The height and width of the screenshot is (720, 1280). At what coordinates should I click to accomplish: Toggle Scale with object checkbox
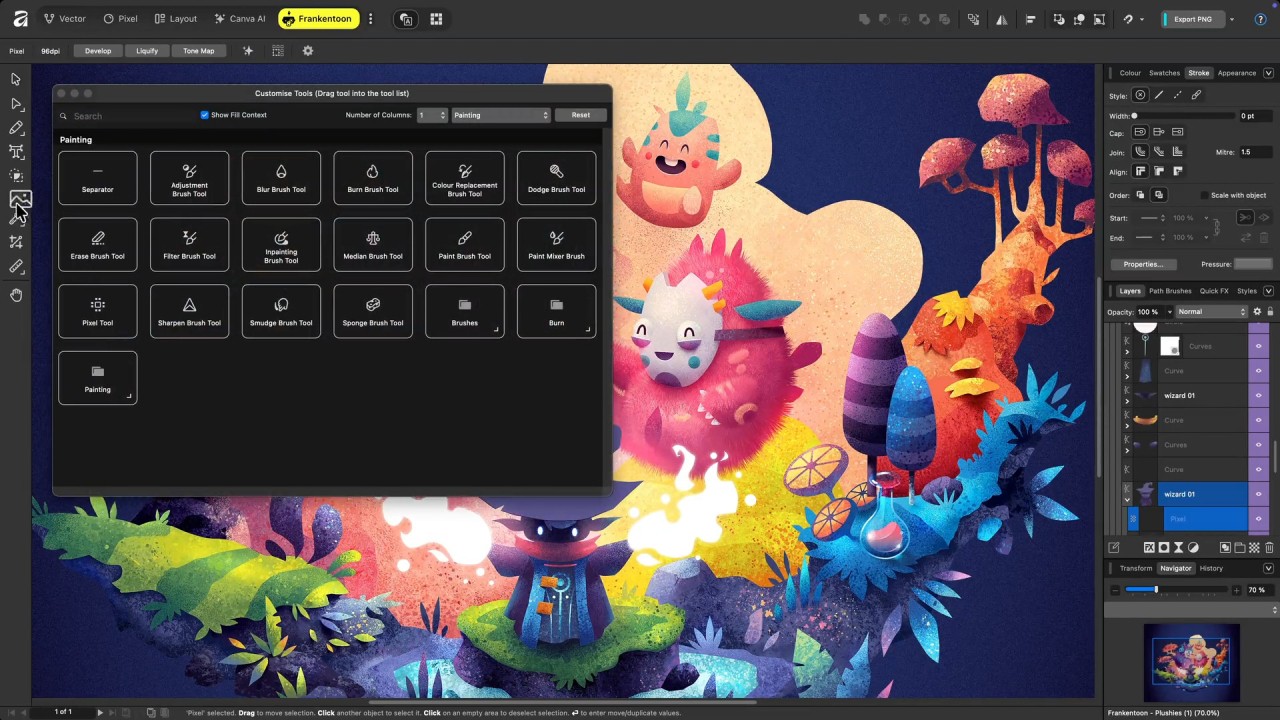(x=1204, y=195)
